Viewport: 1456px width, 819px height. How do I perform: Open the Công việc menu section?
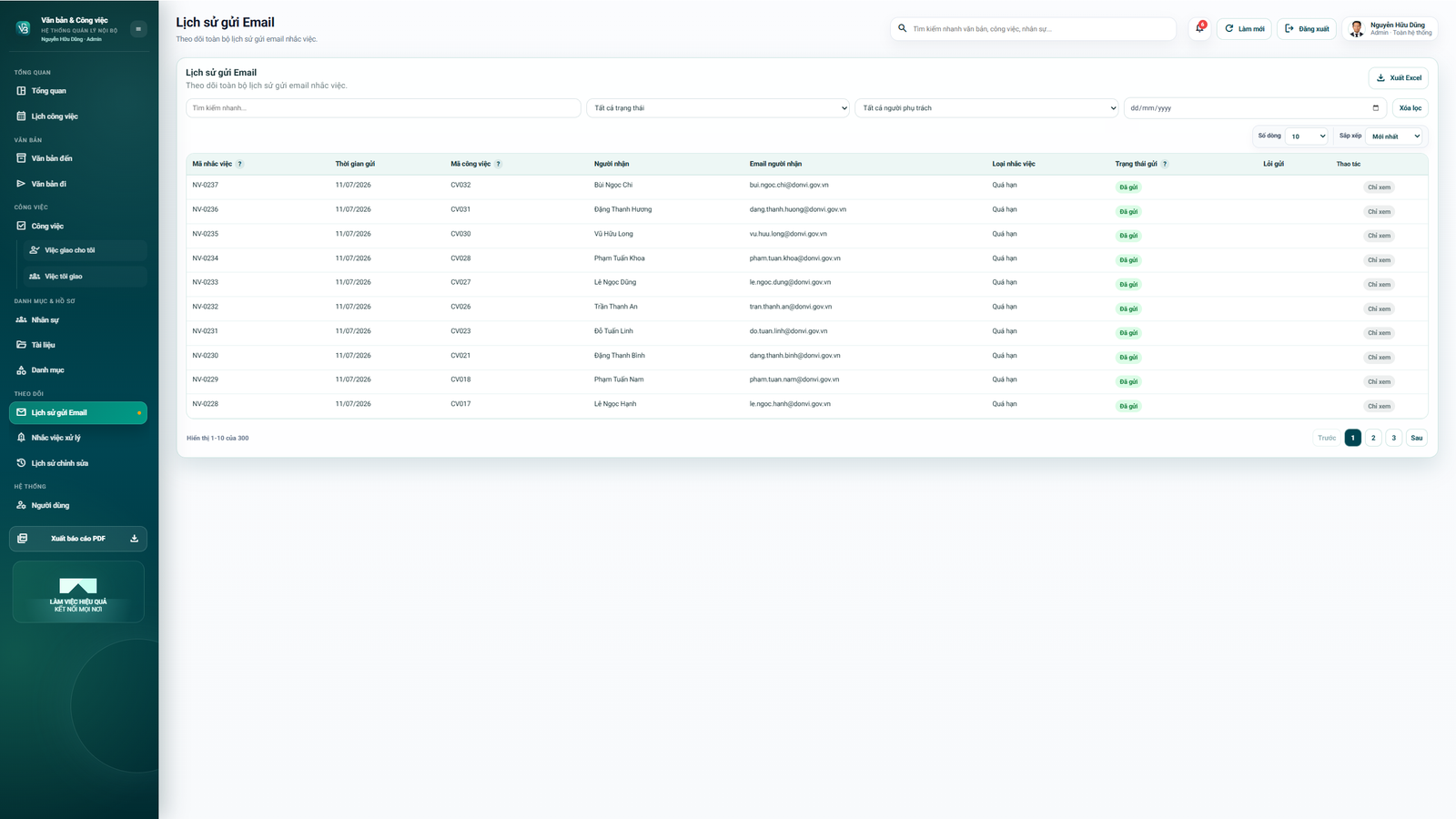click(78, 226)
